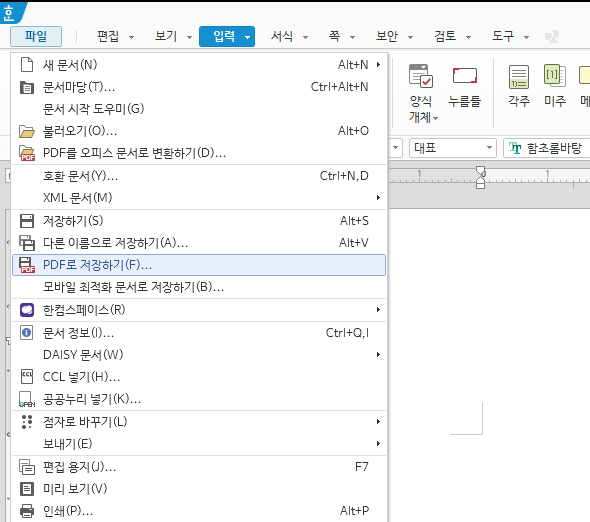The image size is (590, 522).
Task: Expand the 검토 menu dropdown arrow
Action: click(468, 37)
